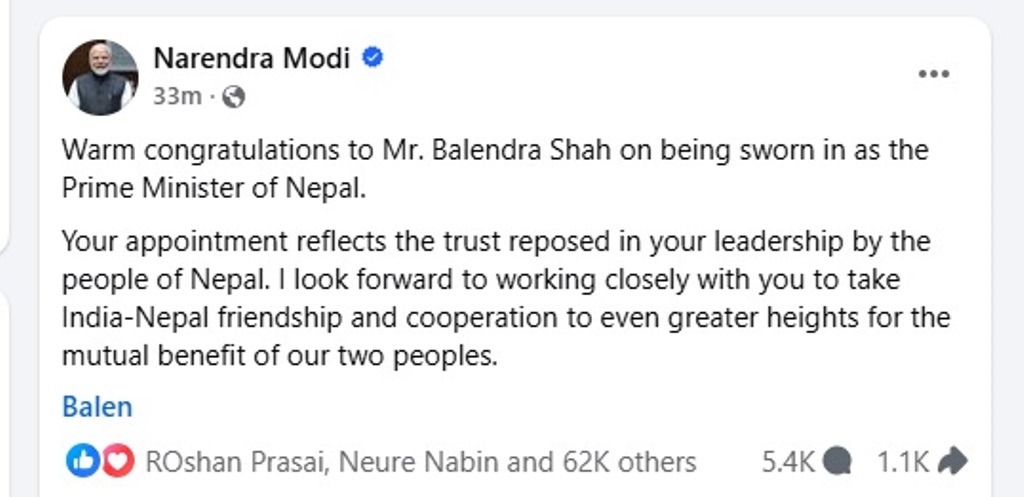This screenshot has height=497, width=1024.
Task: Click the 'Warm congratulations' opening paragraph
Action: click(x=495, y=151)
